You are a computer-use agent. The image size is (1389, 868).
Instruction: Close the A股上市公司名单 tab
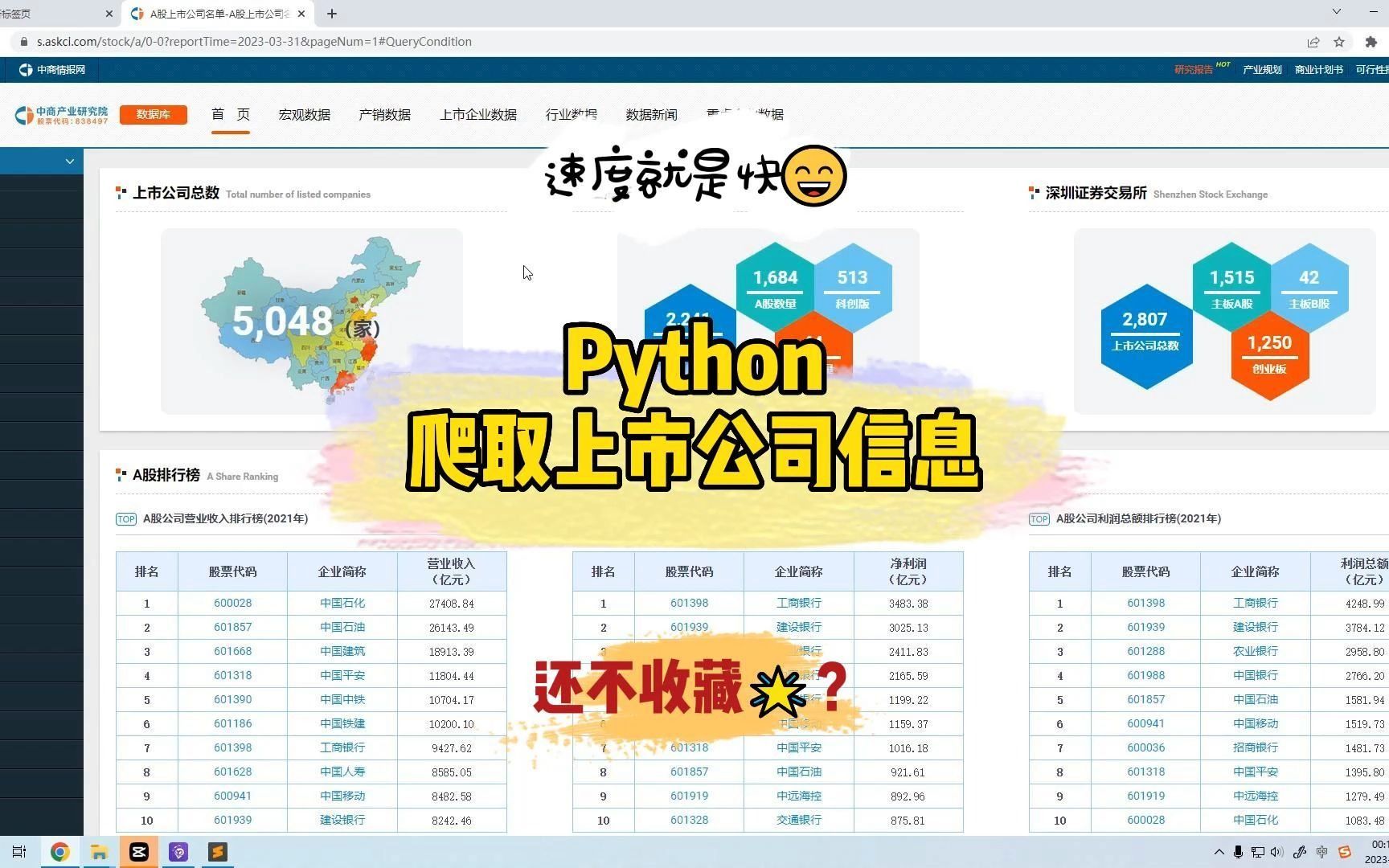point(301,14)
